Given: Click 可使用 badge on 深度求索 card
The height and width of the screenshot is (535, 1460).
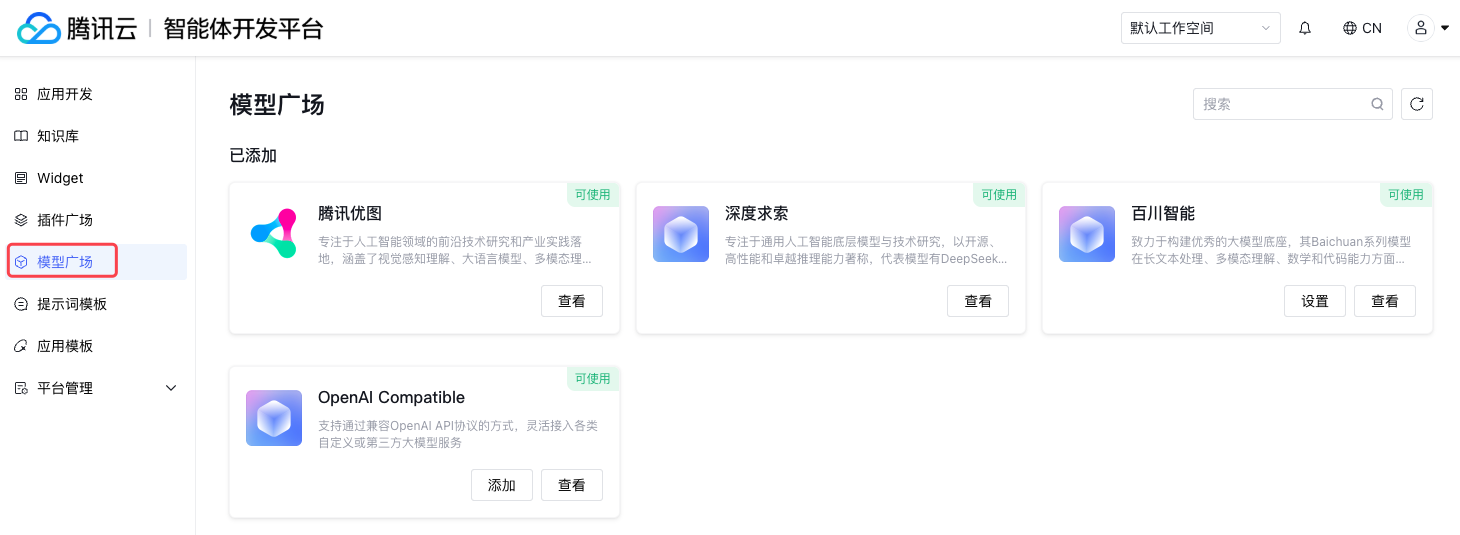Looking at the screenshot, I should pyautogui.click(x=999, y=195).
